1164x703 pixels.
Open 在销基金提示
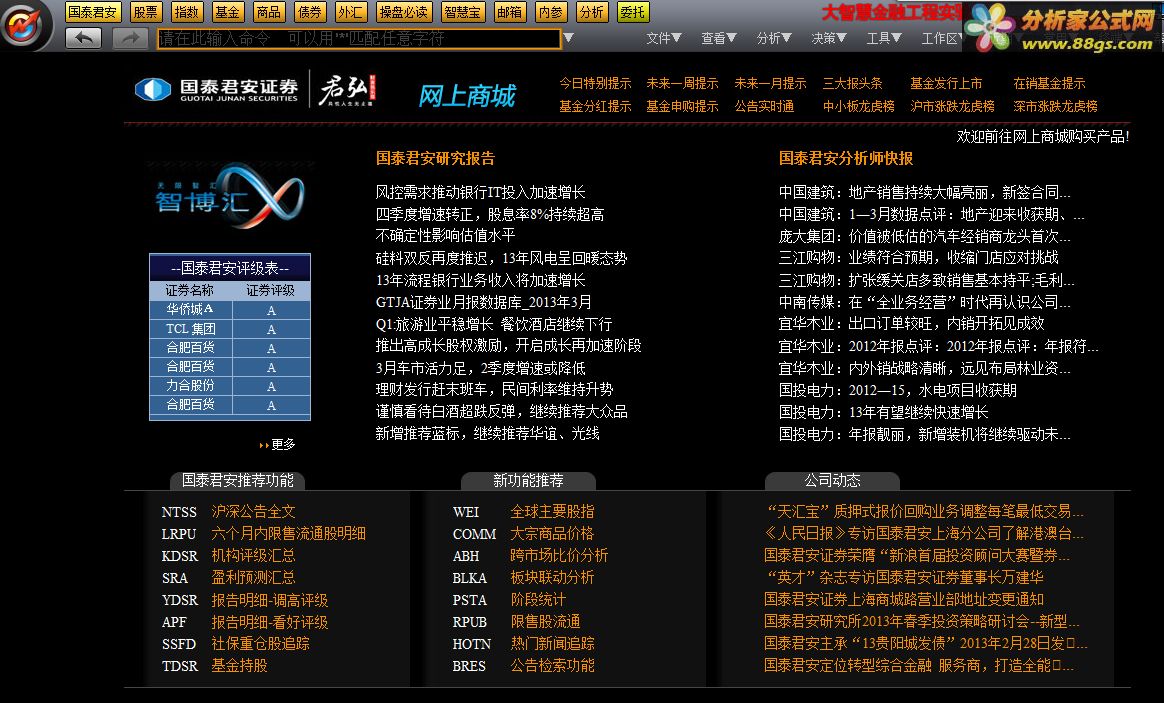coord(1049,83)
